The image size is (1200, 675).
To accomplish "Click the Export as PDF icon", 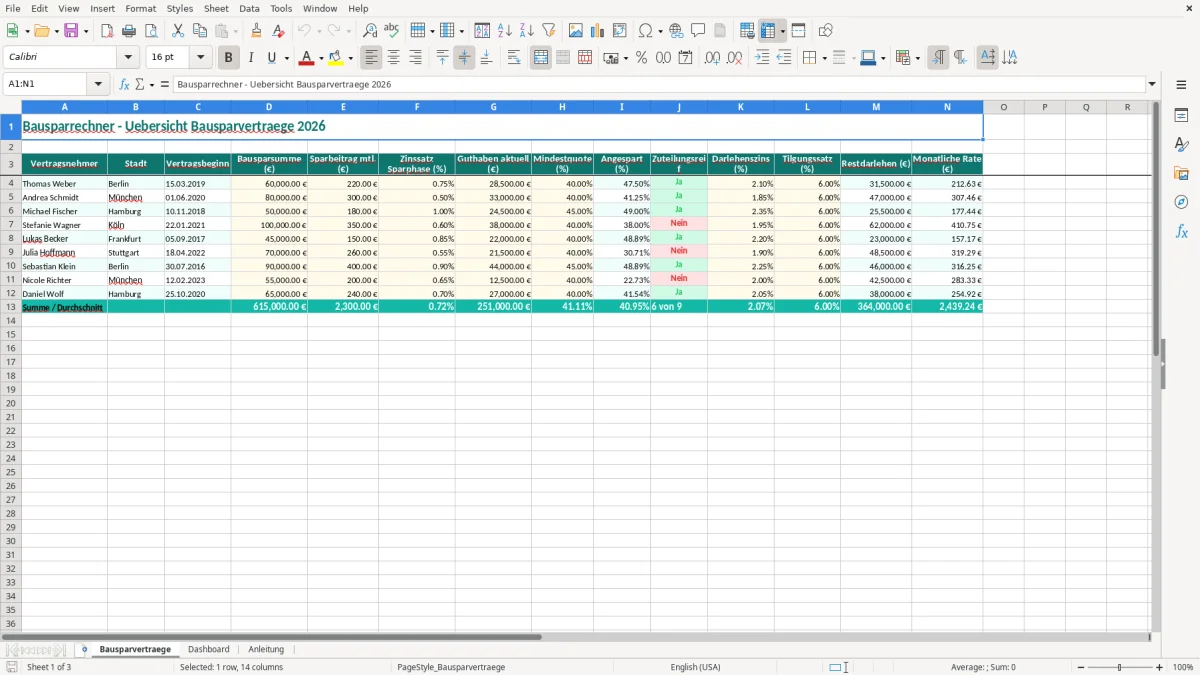I will (x=107, y=31).
